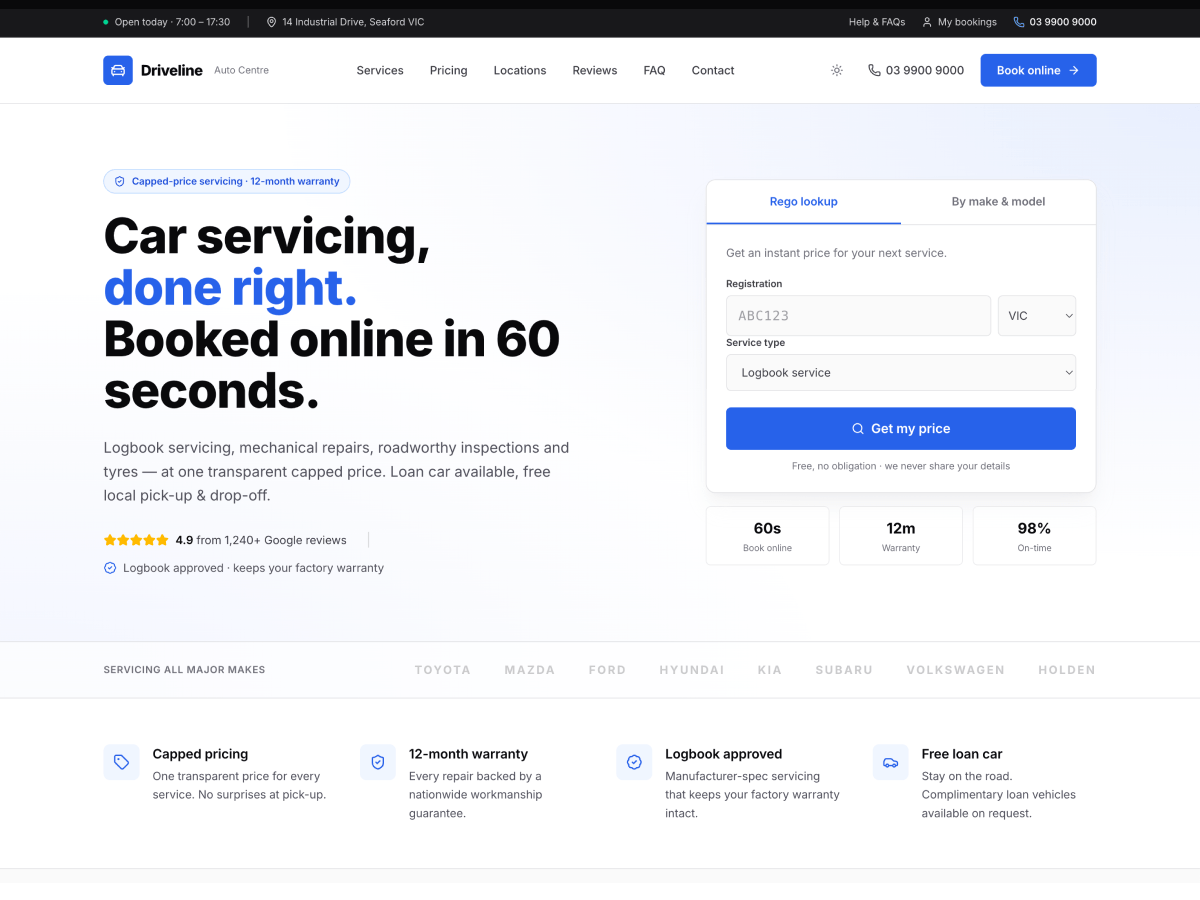The height and width of the screenshot is (900, 1200).
Task: Click the Free loan car icon
Action: [x=890, y=762]
